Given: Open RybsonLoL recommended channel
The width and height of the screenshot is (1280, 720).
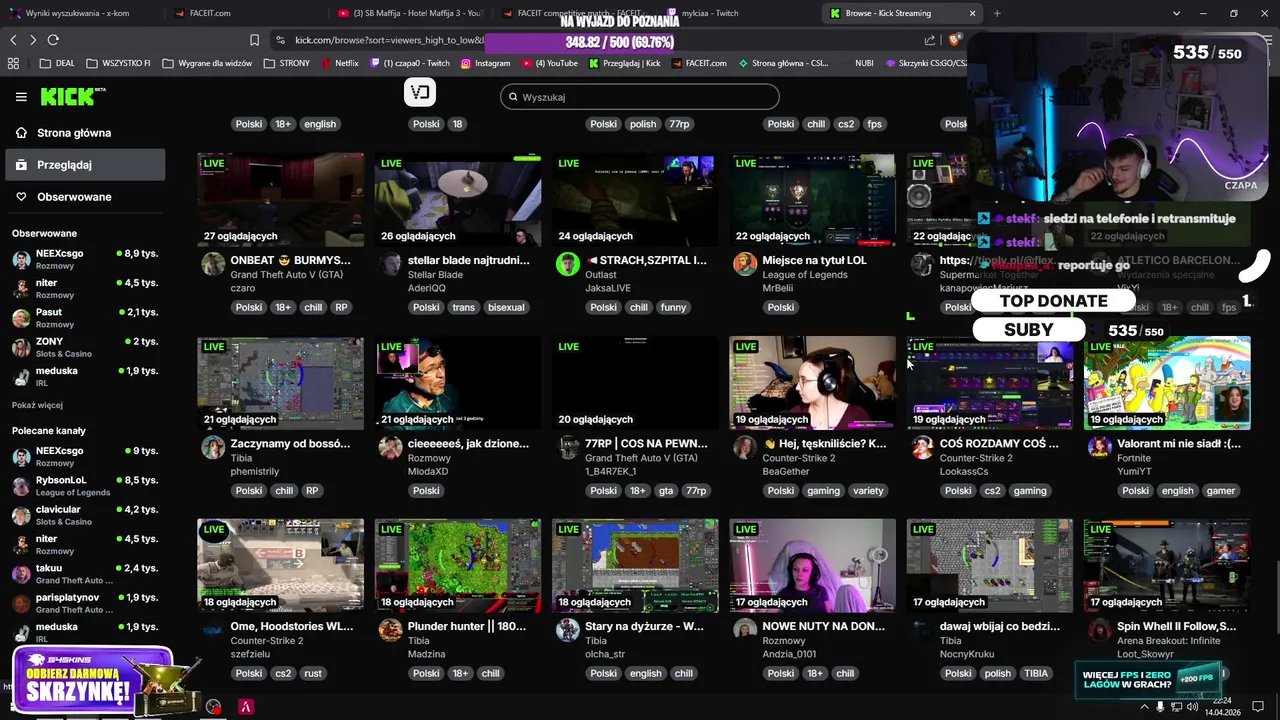Looking at the screenshot, I should coord(85,486).
